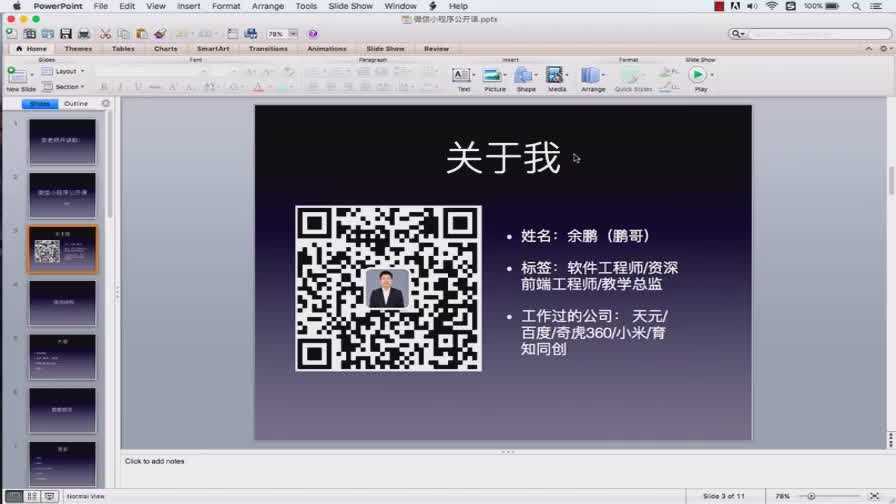896x504 pixels.
Task: Select slide 4 thumbnail
Action: pos(63,303)
